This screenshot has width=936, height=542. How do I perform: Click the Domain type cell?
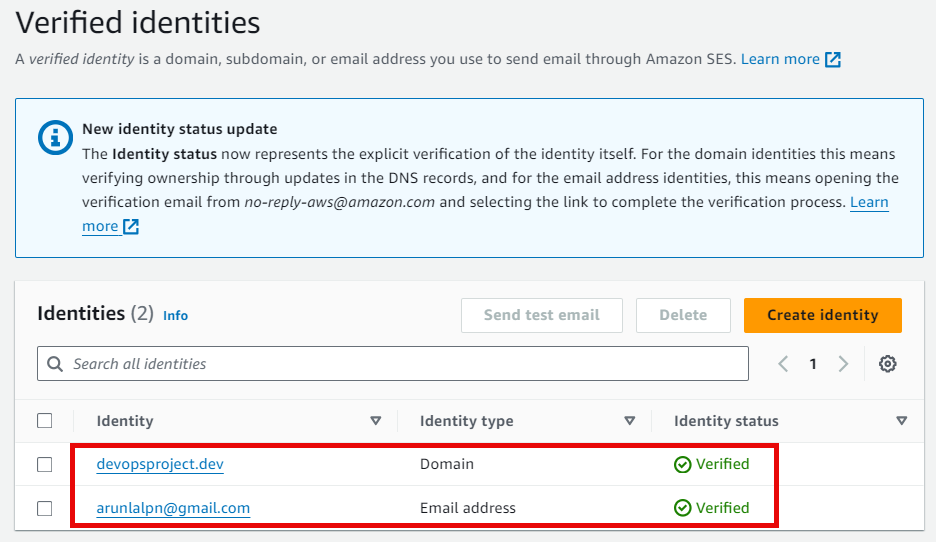pos(447,464)
